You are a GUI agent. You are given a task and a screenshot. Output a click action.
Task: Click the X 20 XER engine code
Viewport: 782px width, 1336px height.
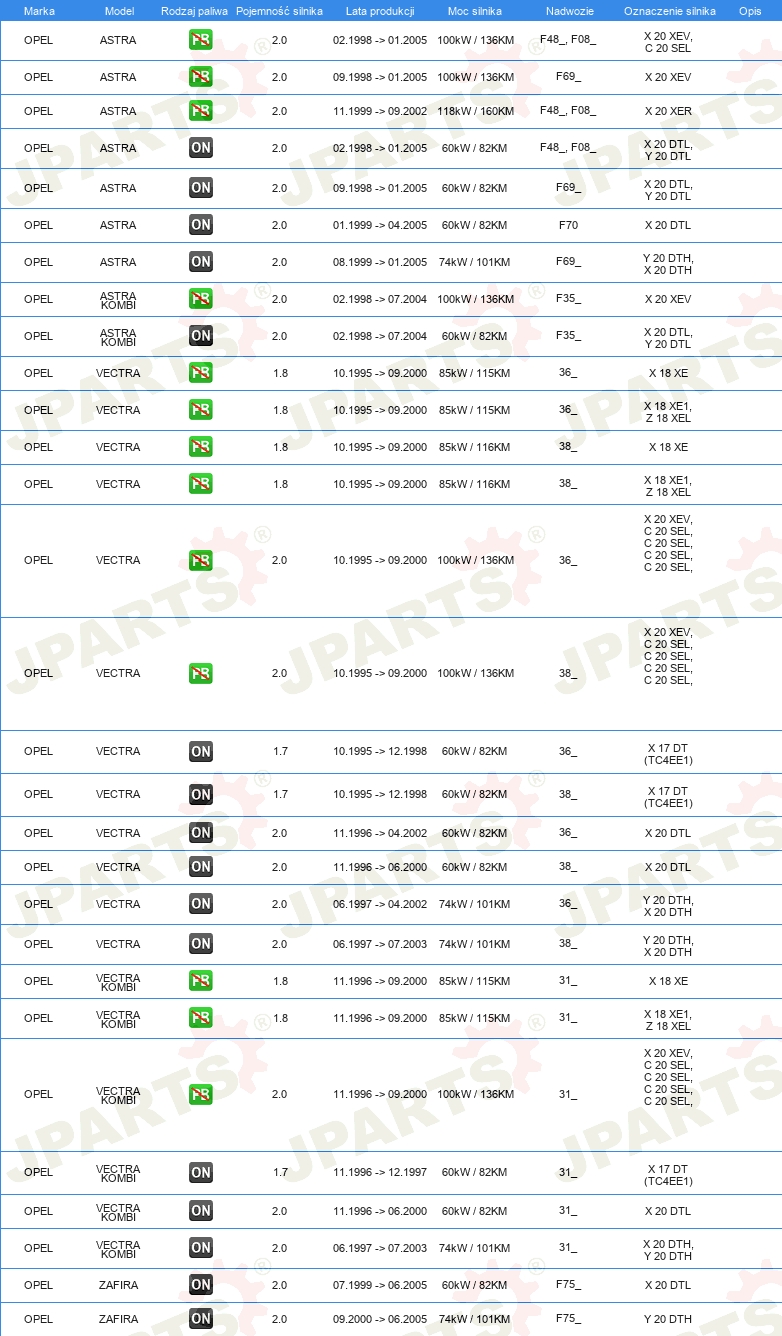(668, 111)
